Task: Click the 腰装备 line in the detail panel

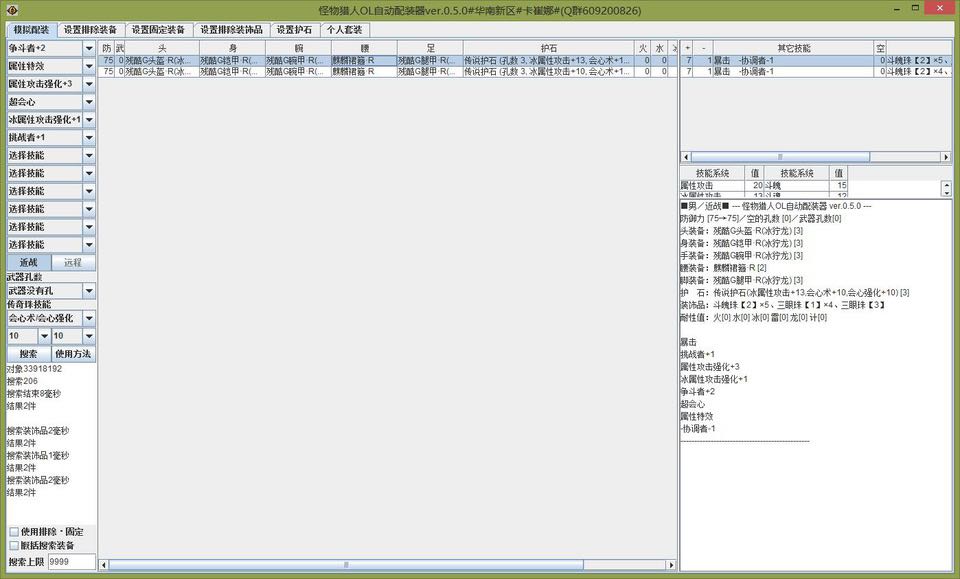Action: click(x=723, y=268)
